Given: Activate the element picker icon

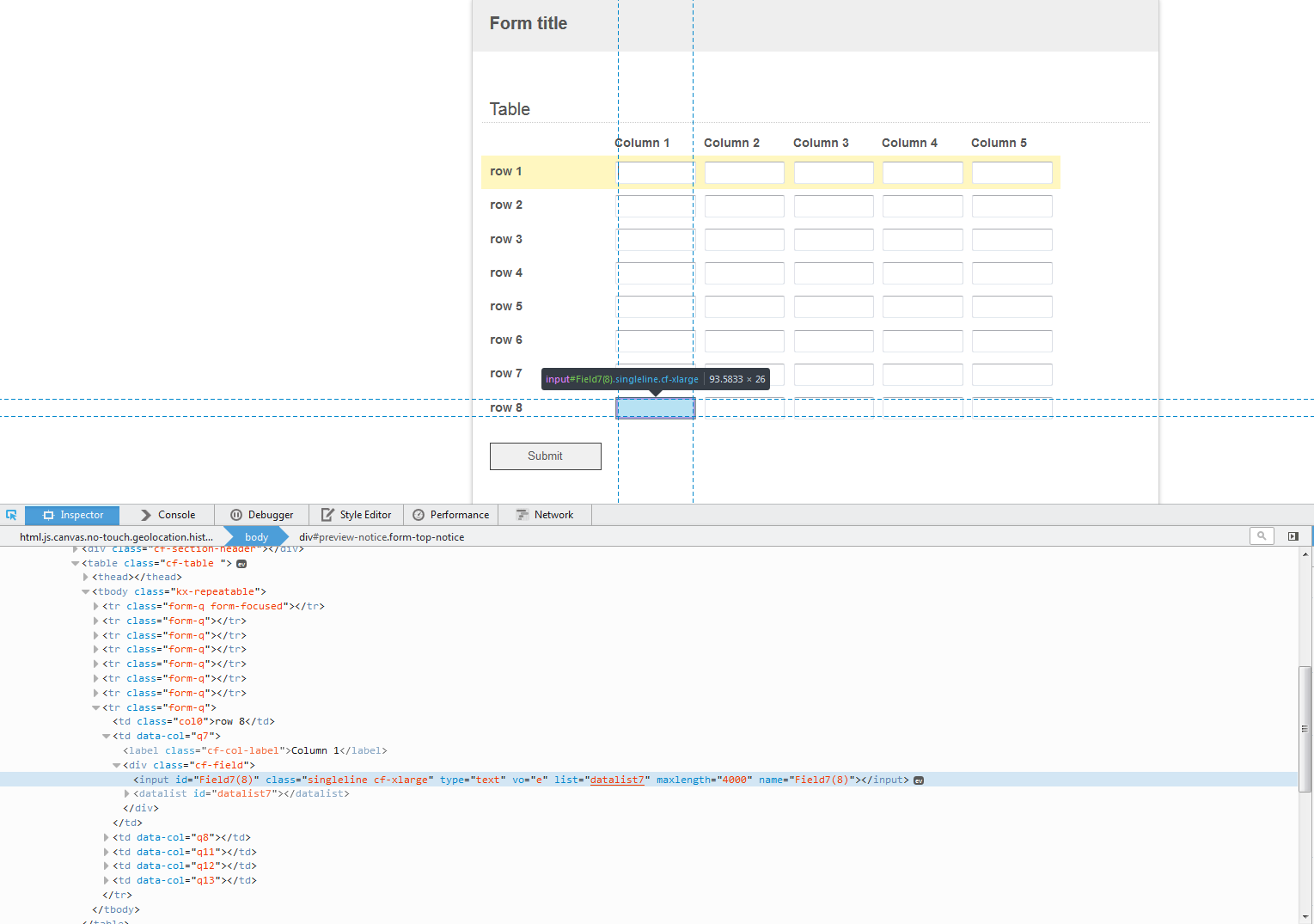Looking at the screenshot, I should [x=11, y=515].
